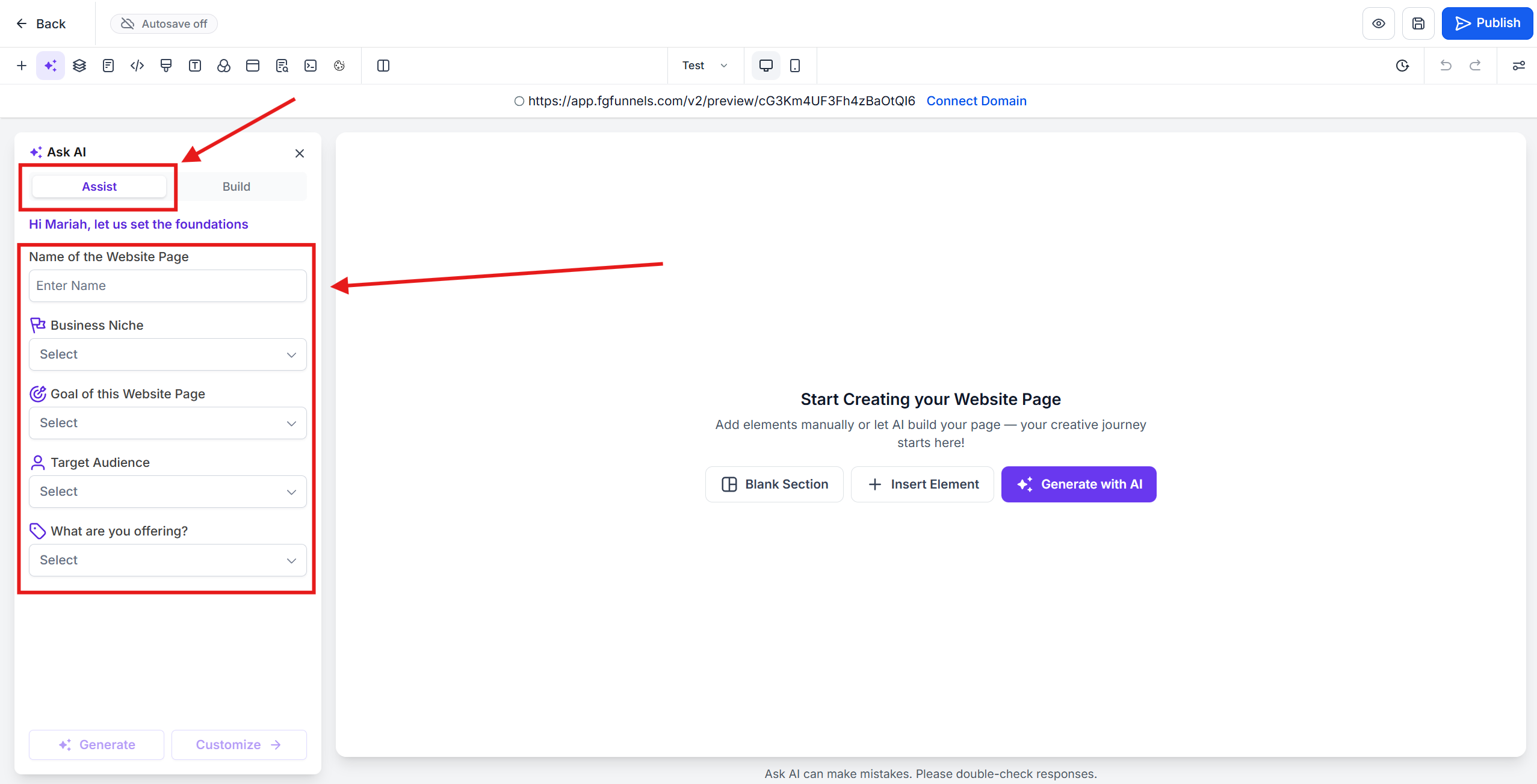Open the Test page selector dropdown
Image resolution: width=1537 pixels, height=784 pixels.
tap(705, 66)
